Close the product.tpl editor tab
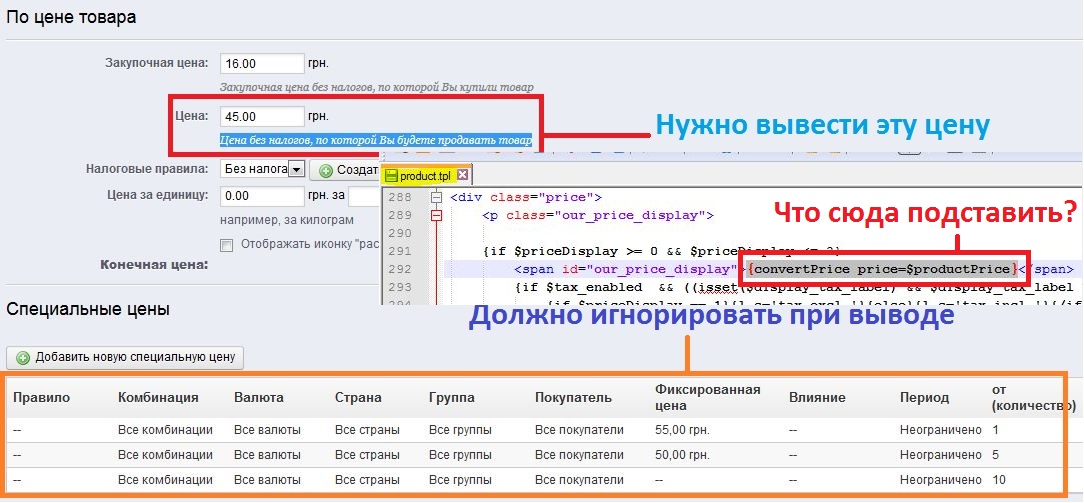This screenshot has width=1084, height=503. [x=463, y=175]
